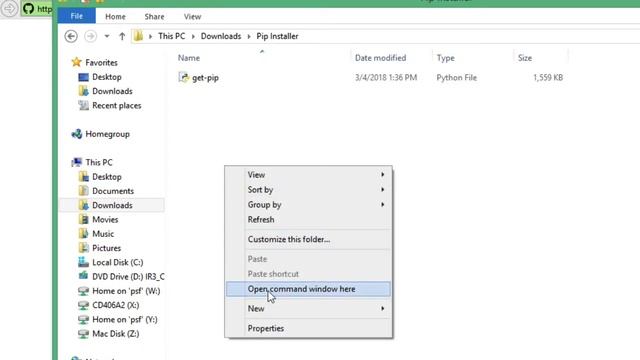This screenshot has height=360, width=640.
Task: Click the Documents folder icon
Action: pyautogui.click(x=83, y=191)
